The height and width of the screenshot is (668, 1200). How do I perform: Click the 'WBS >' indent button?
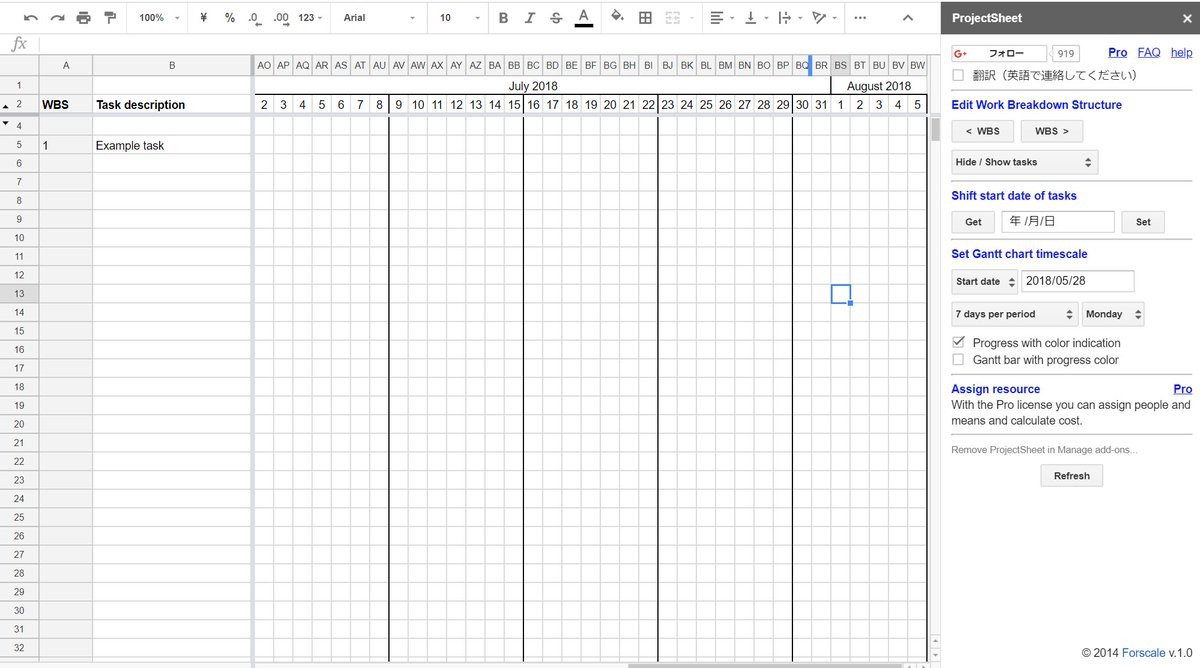pos(1052,131)
